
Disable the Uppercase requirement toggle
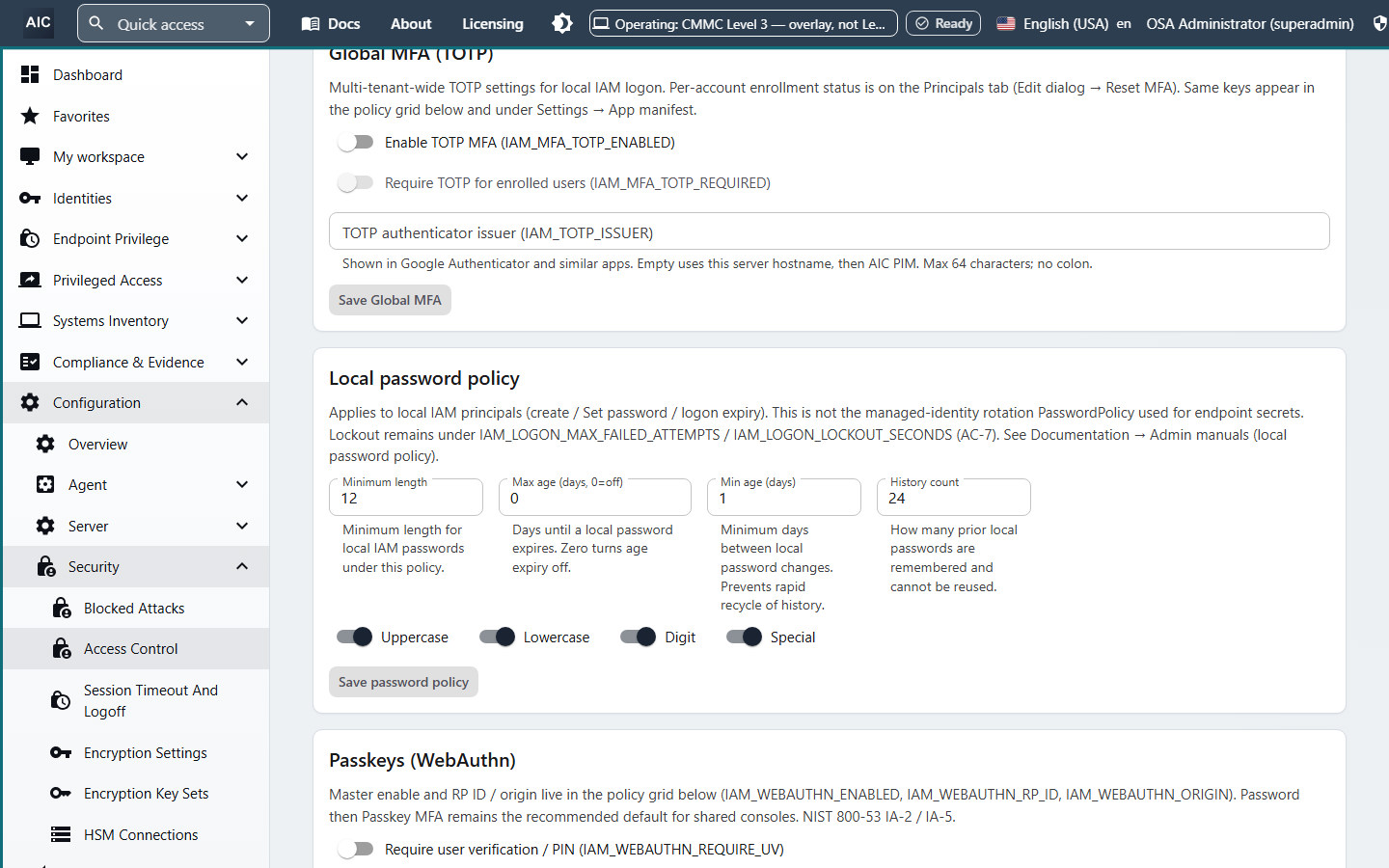coord(354,637)
